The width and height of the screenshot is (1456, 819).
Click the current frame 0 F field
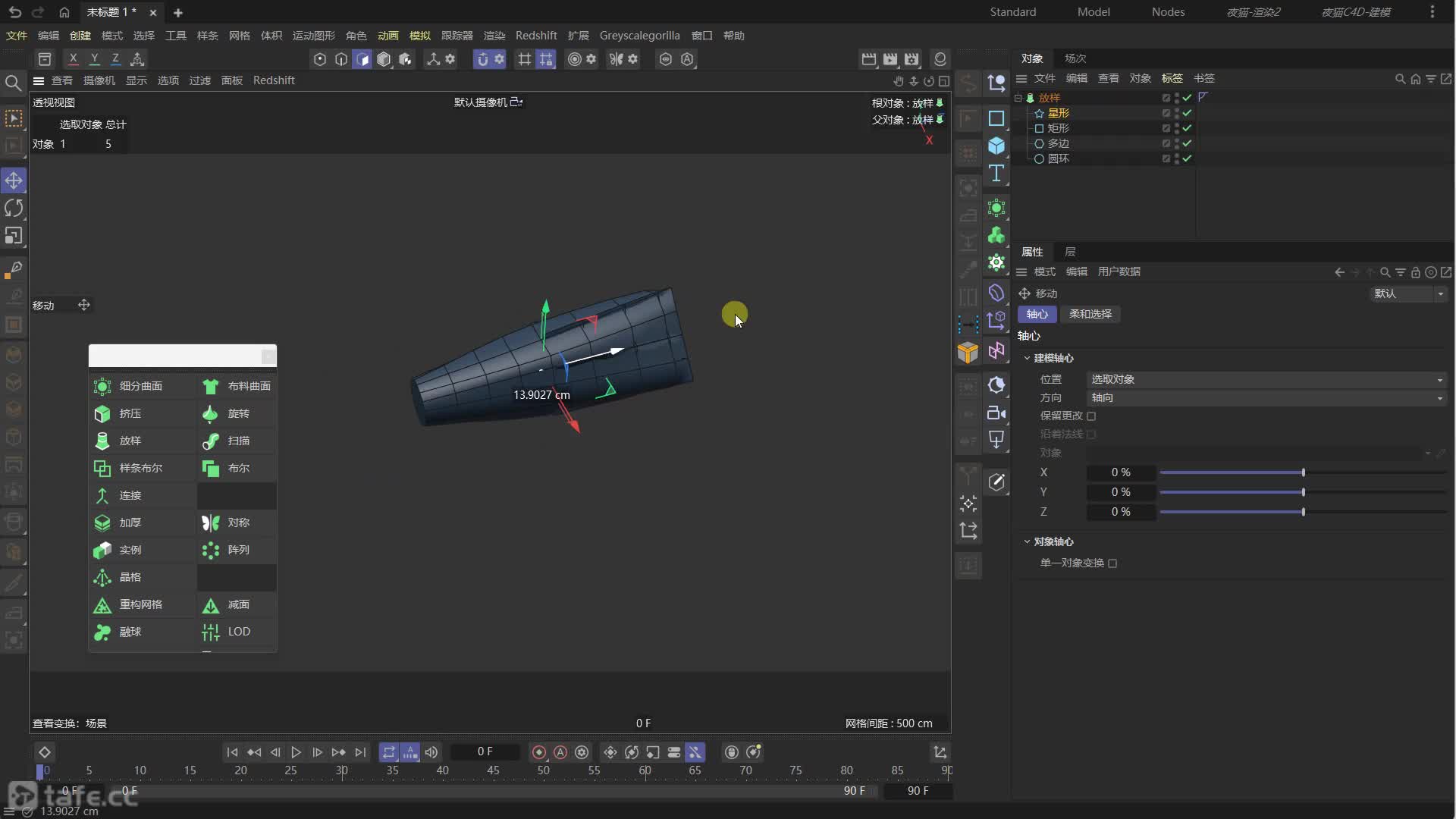[x=485, y=752]
